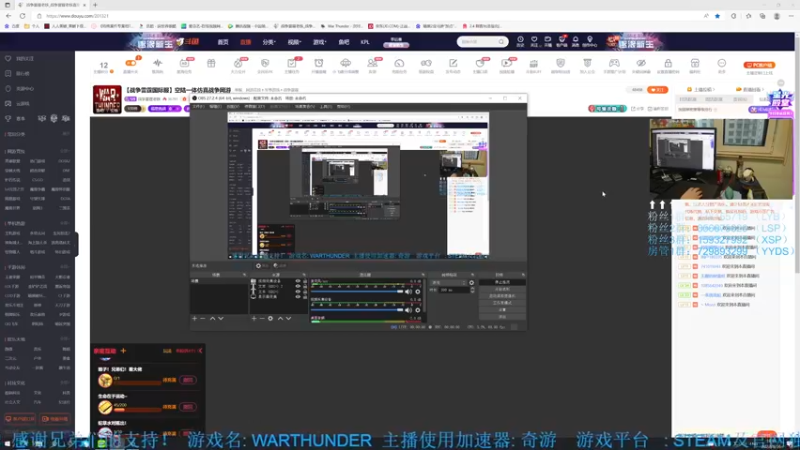Viewport: 800px width, 450px height.
Task: Remove scene with OBS scenes minus button
Action: [x=203, y=318]
